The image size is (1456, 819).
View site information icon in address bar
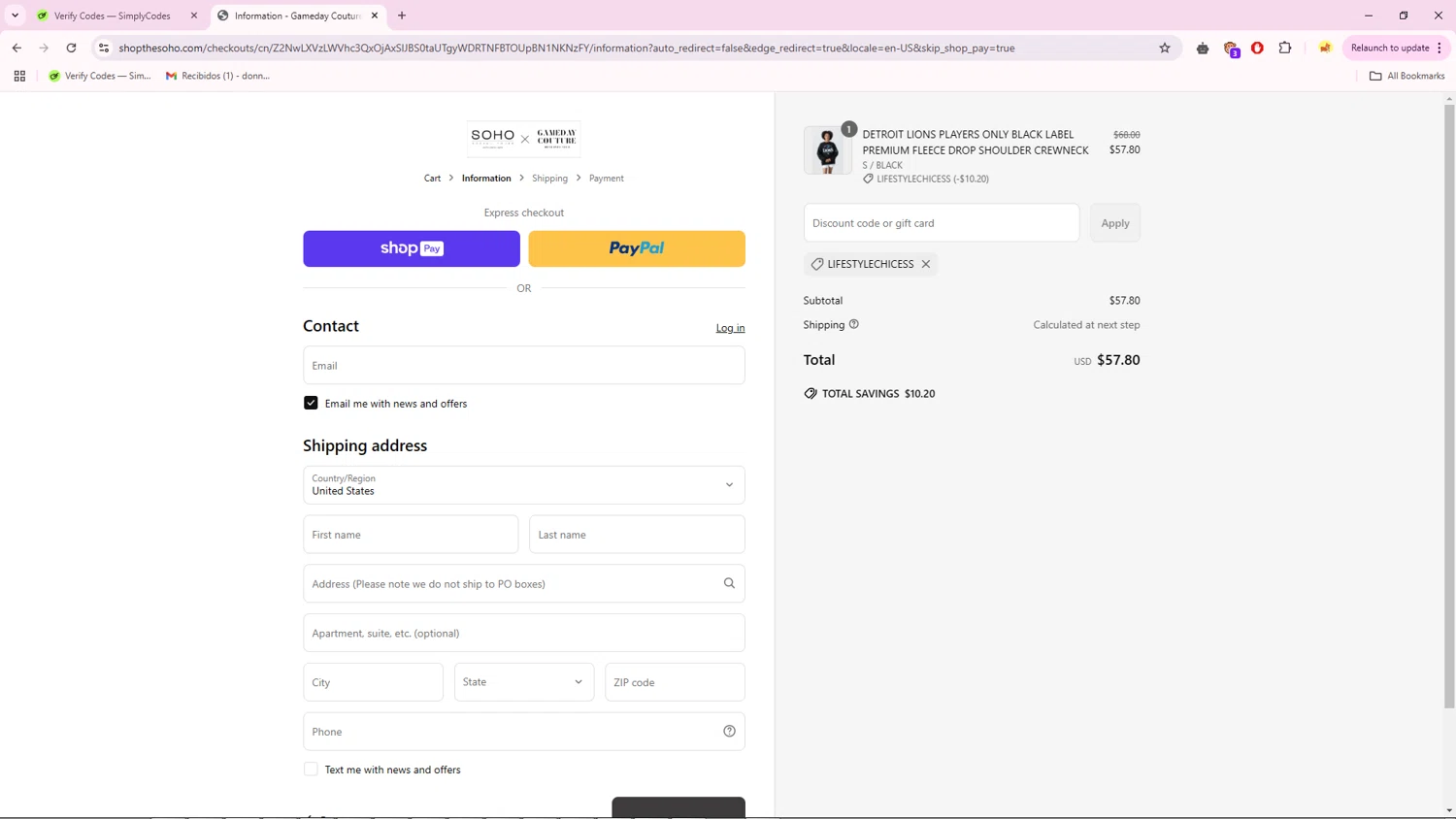point(104,48)
